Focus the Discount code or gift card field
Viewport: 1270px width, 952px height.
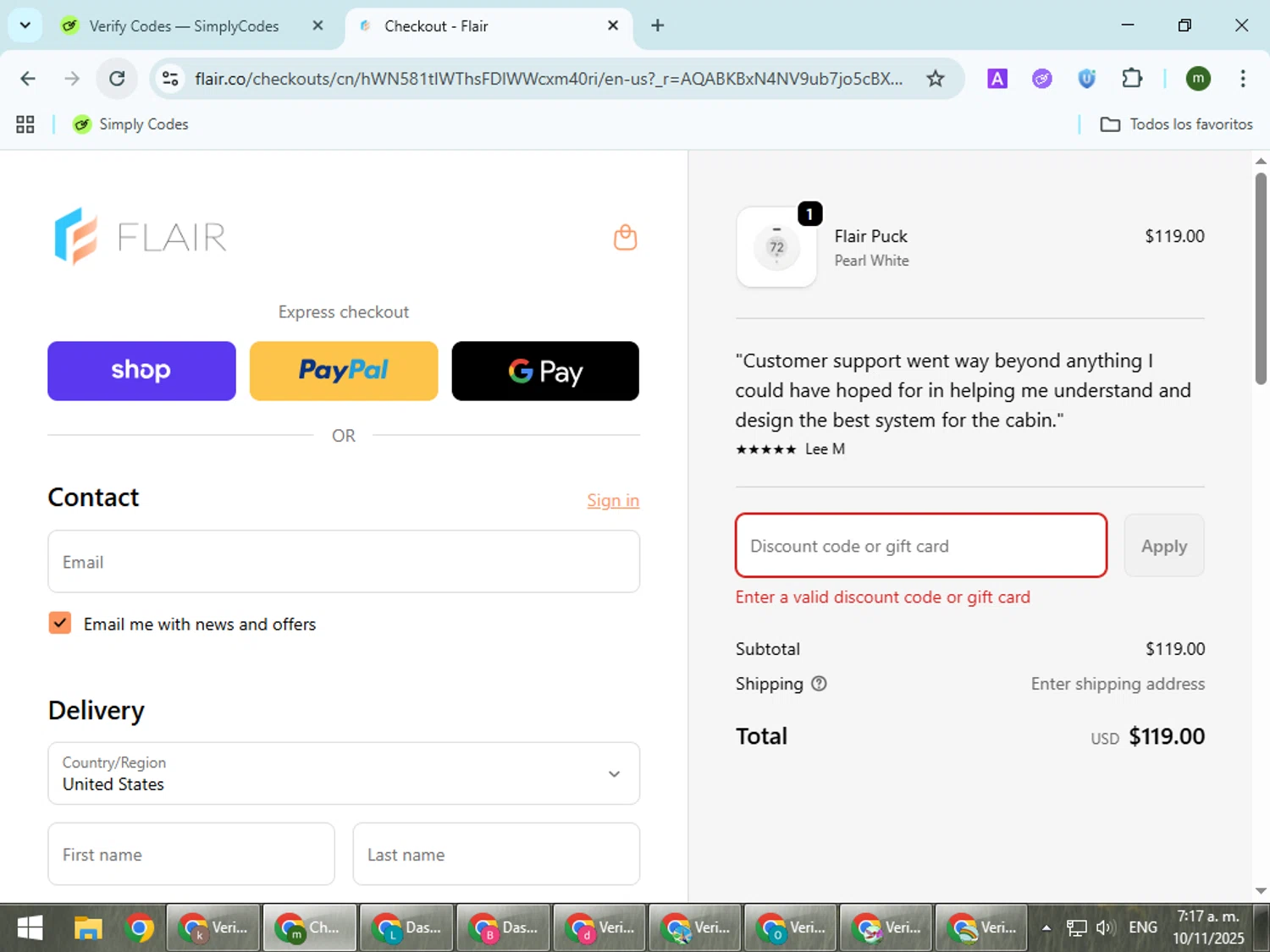coord(921,546)
